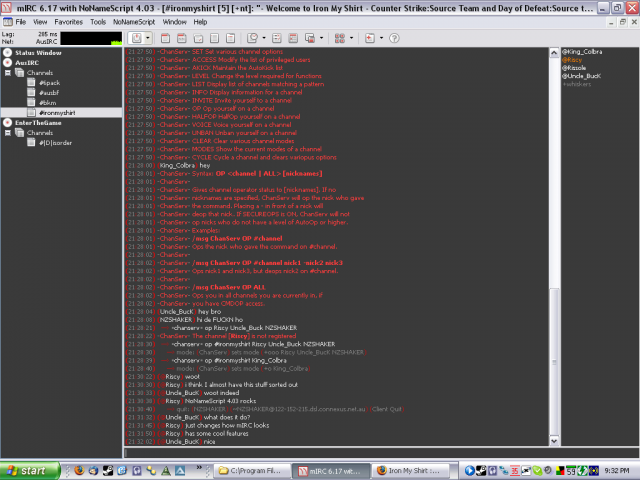This screenshot has height=480, width=640.
Task: Click the chat scrollbar up arrow
Action: pyautogui.click(x=554, y=53)
